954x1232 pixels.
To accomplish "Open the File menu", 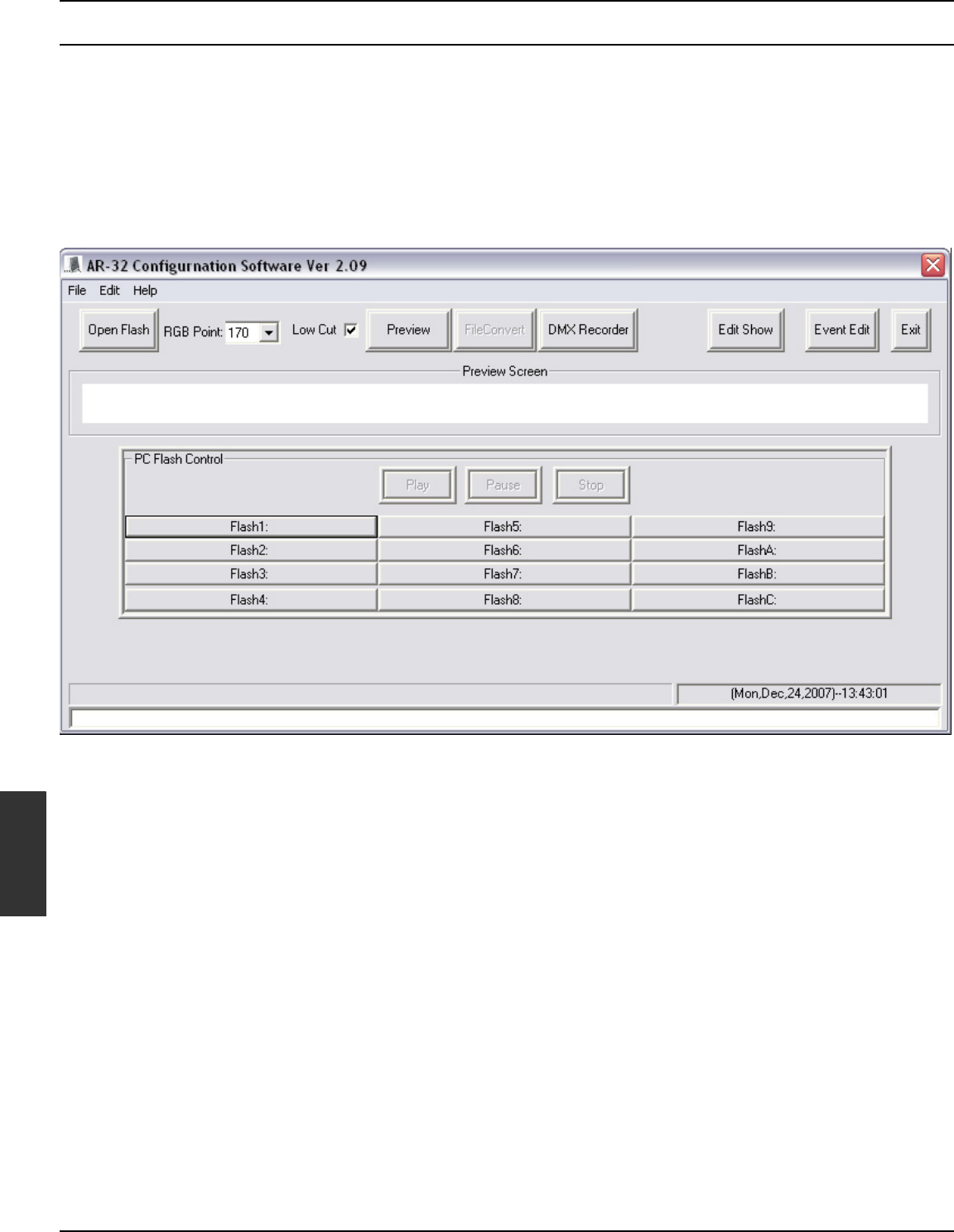I will 77,291.
